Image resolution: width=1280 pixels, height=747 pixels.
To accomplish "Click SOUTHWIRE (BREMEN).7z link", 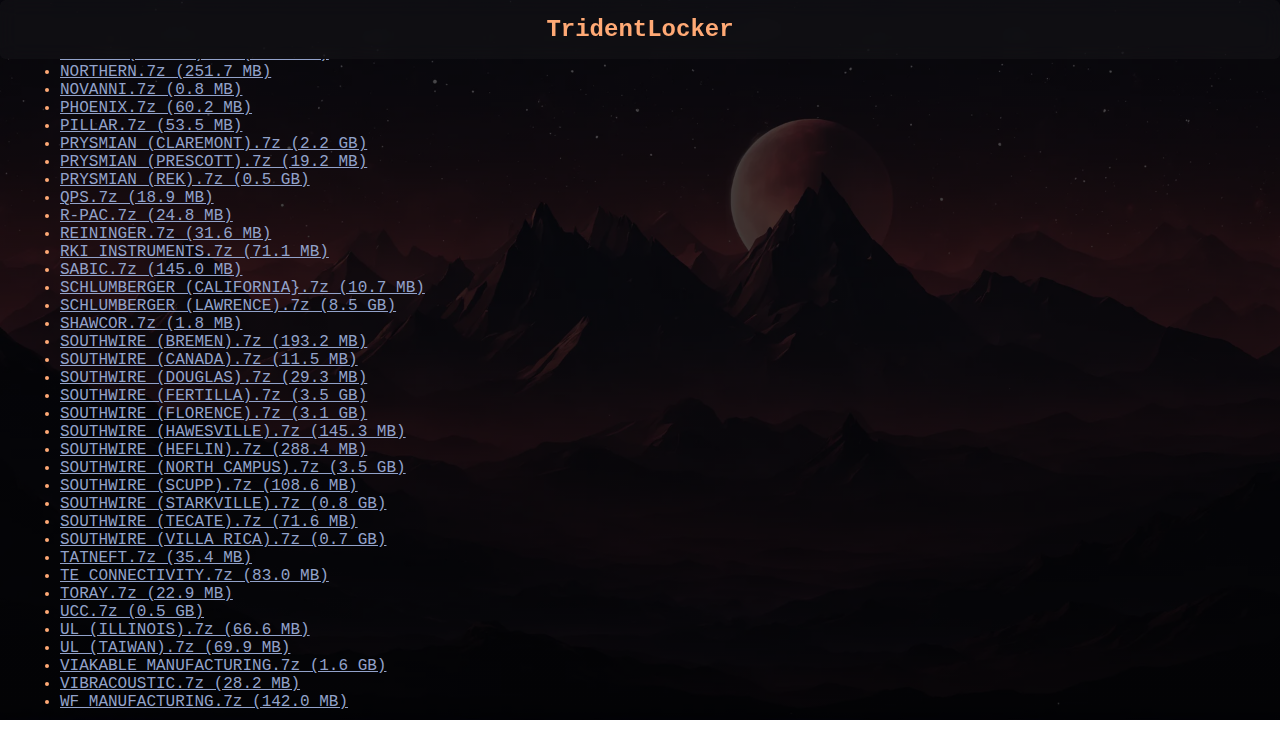I will coord(213,342).
